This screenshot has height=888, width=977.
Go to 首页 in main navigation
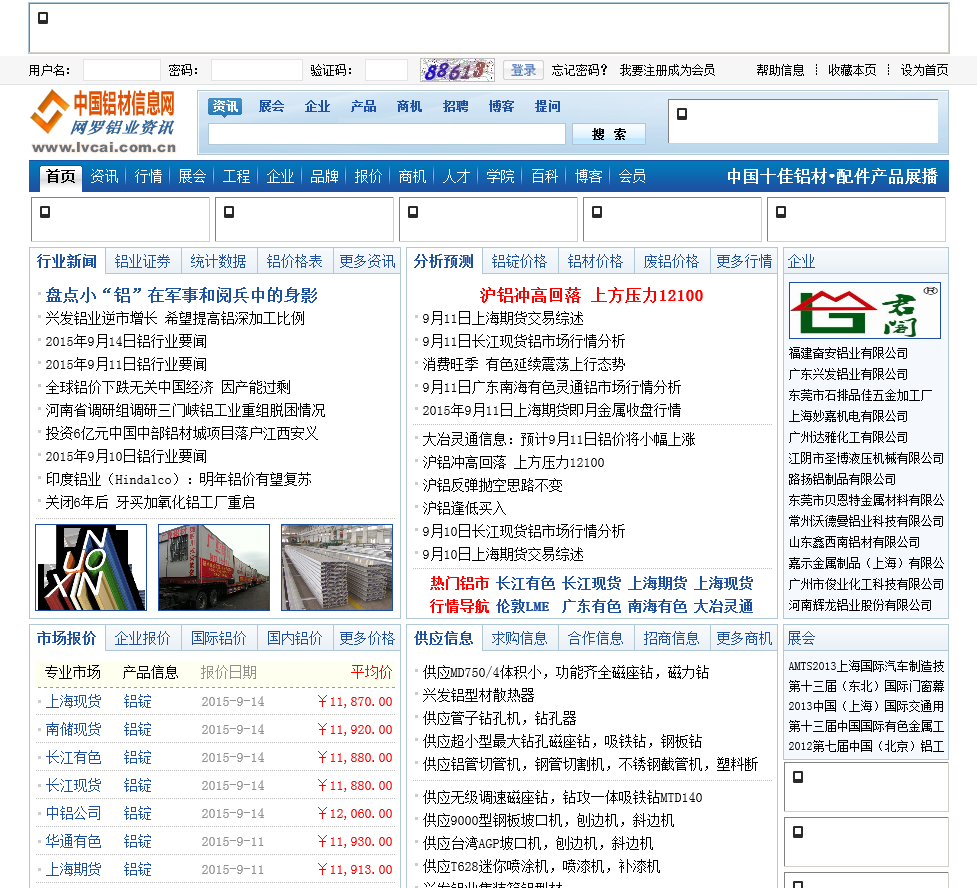click(x=60, y=176)
